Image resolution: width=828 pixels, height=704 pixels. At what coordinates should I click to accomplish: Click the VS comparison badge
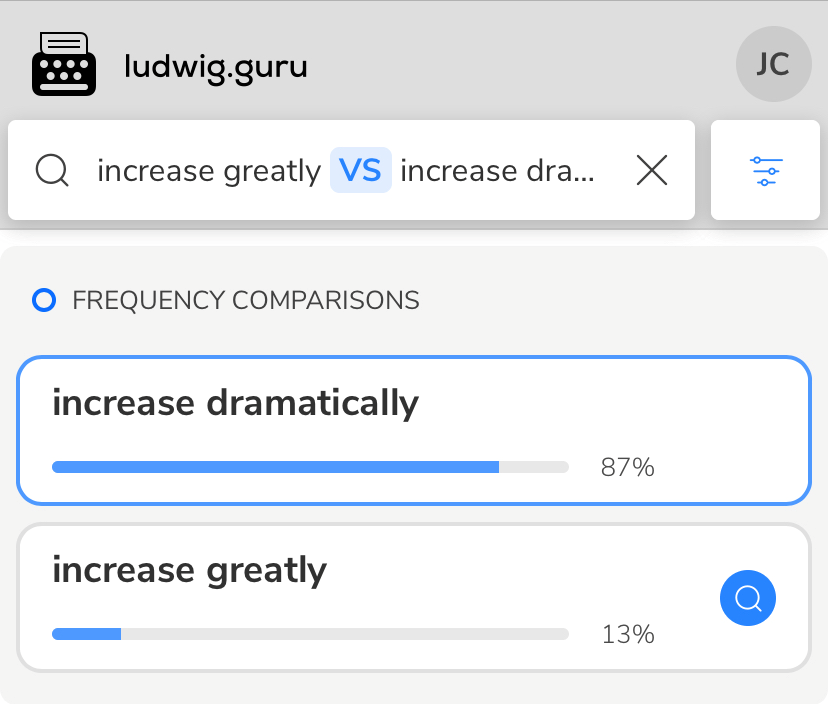(x=361, y=170)
